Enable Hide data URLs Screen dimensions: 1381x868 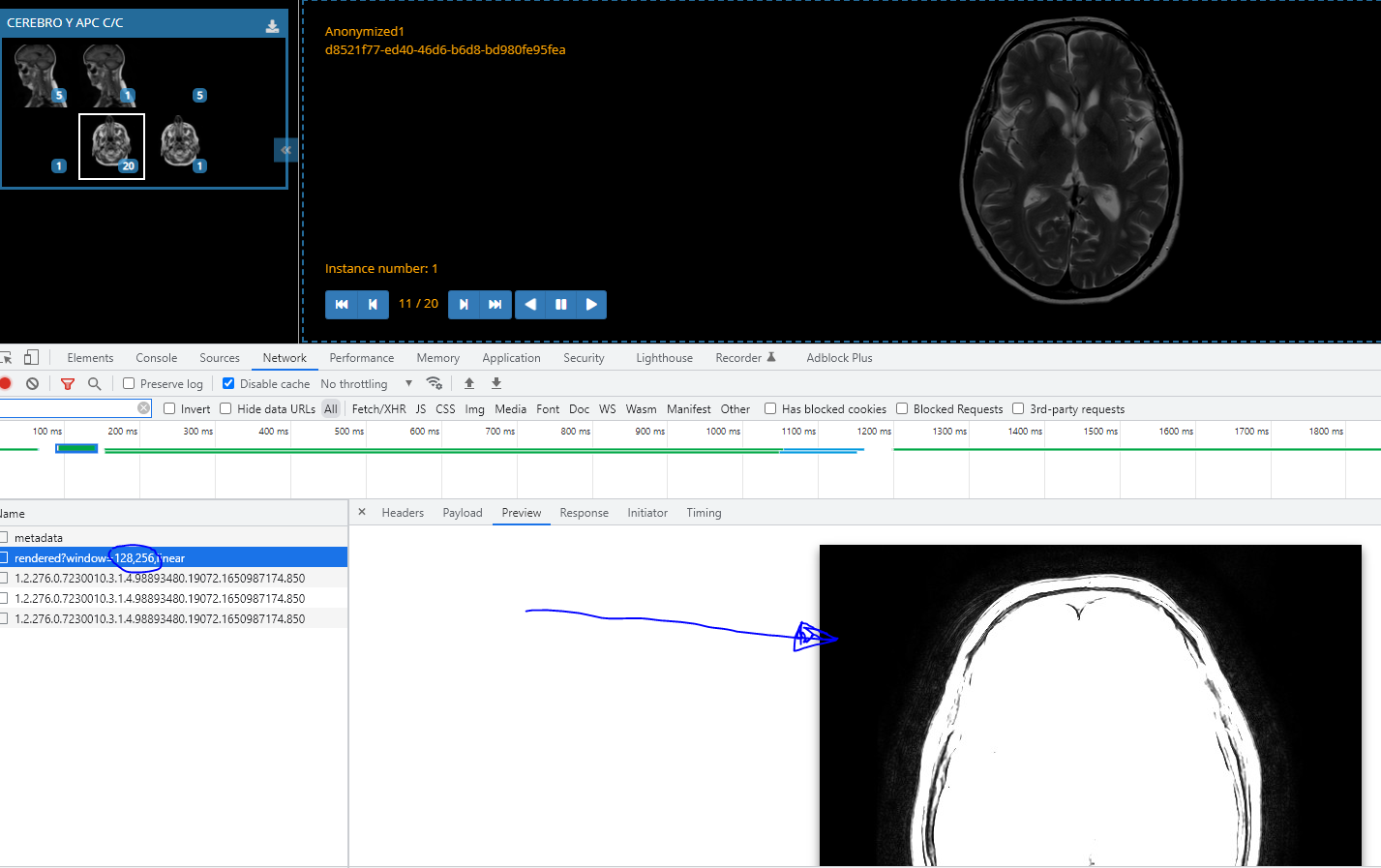tap(225, 408)
